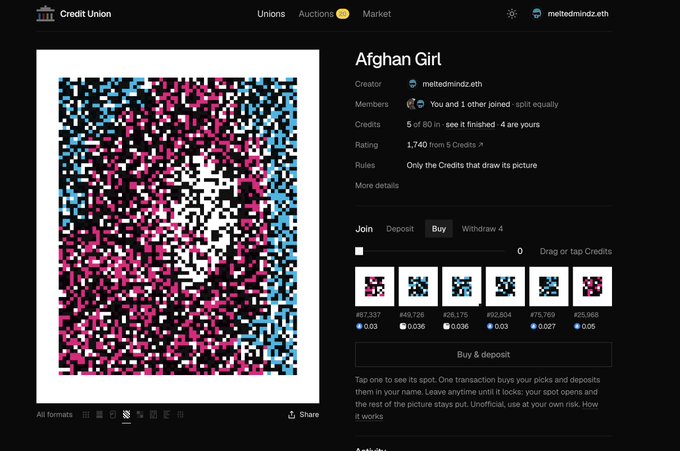680x451 pixels.
Task: Click the Buy & deposit button
Action: 483,354
